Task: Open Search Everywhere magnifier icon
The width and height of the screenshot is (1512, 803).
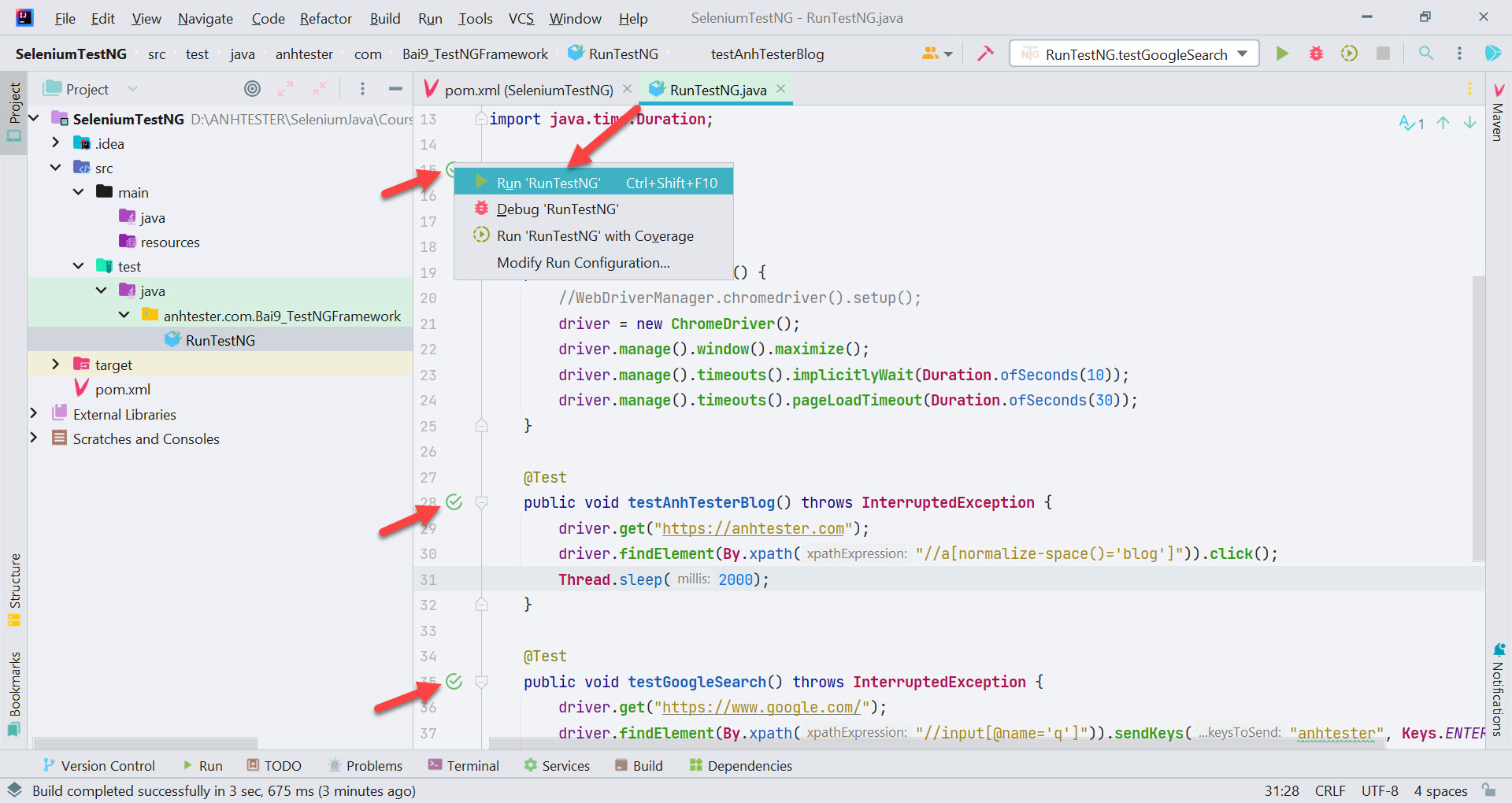Action: coord(1425,54)
